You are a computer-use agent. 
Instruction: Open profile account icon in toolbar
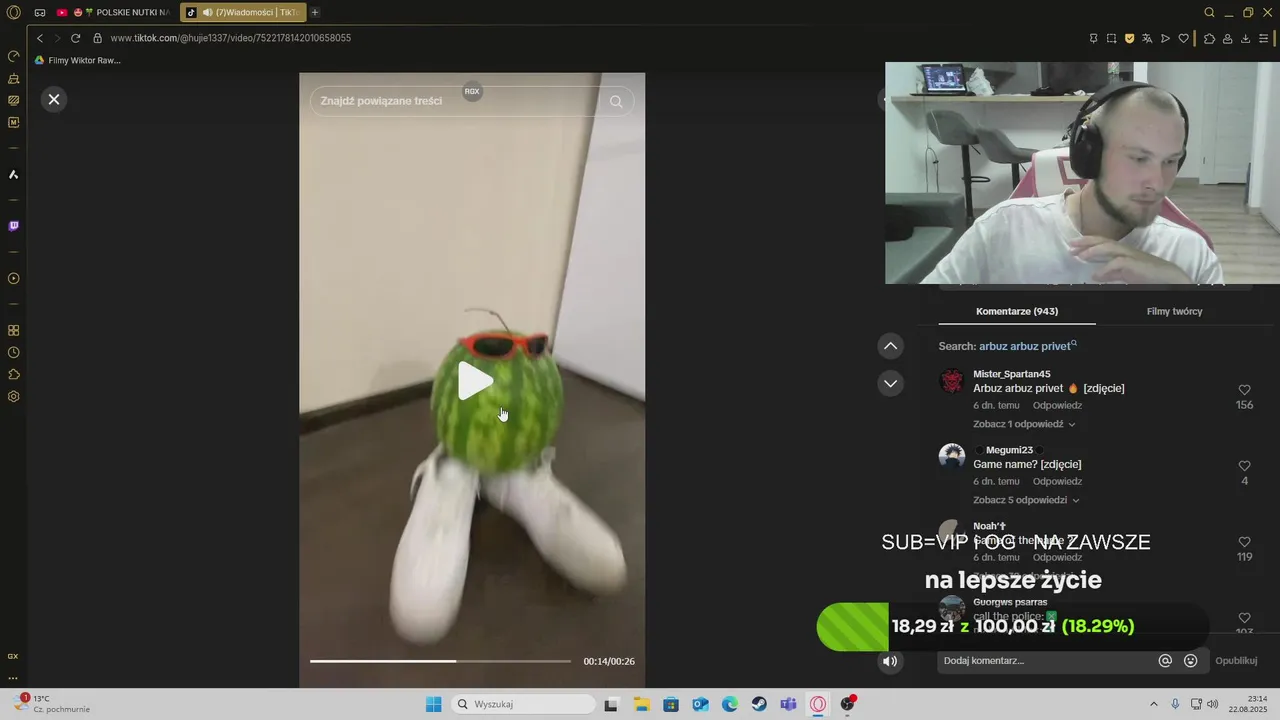(x=1227, y=38)
